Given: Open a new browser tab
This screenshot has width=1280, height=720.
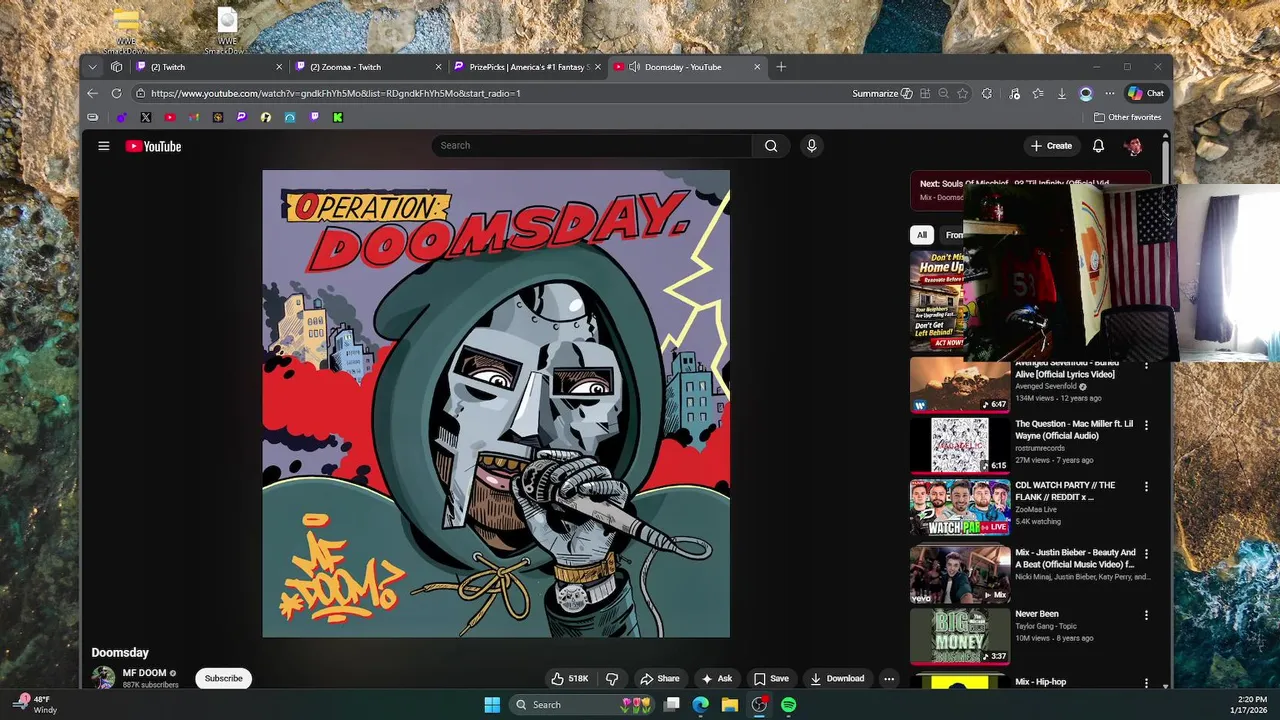Looking at the screenshot, I should 781,67.
